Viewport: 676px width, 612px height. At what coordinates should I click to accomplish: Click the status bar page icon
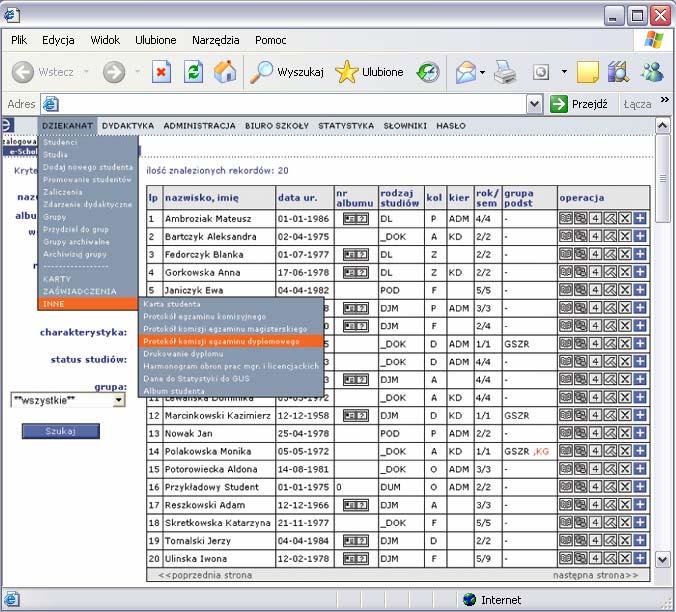(12, 600)
